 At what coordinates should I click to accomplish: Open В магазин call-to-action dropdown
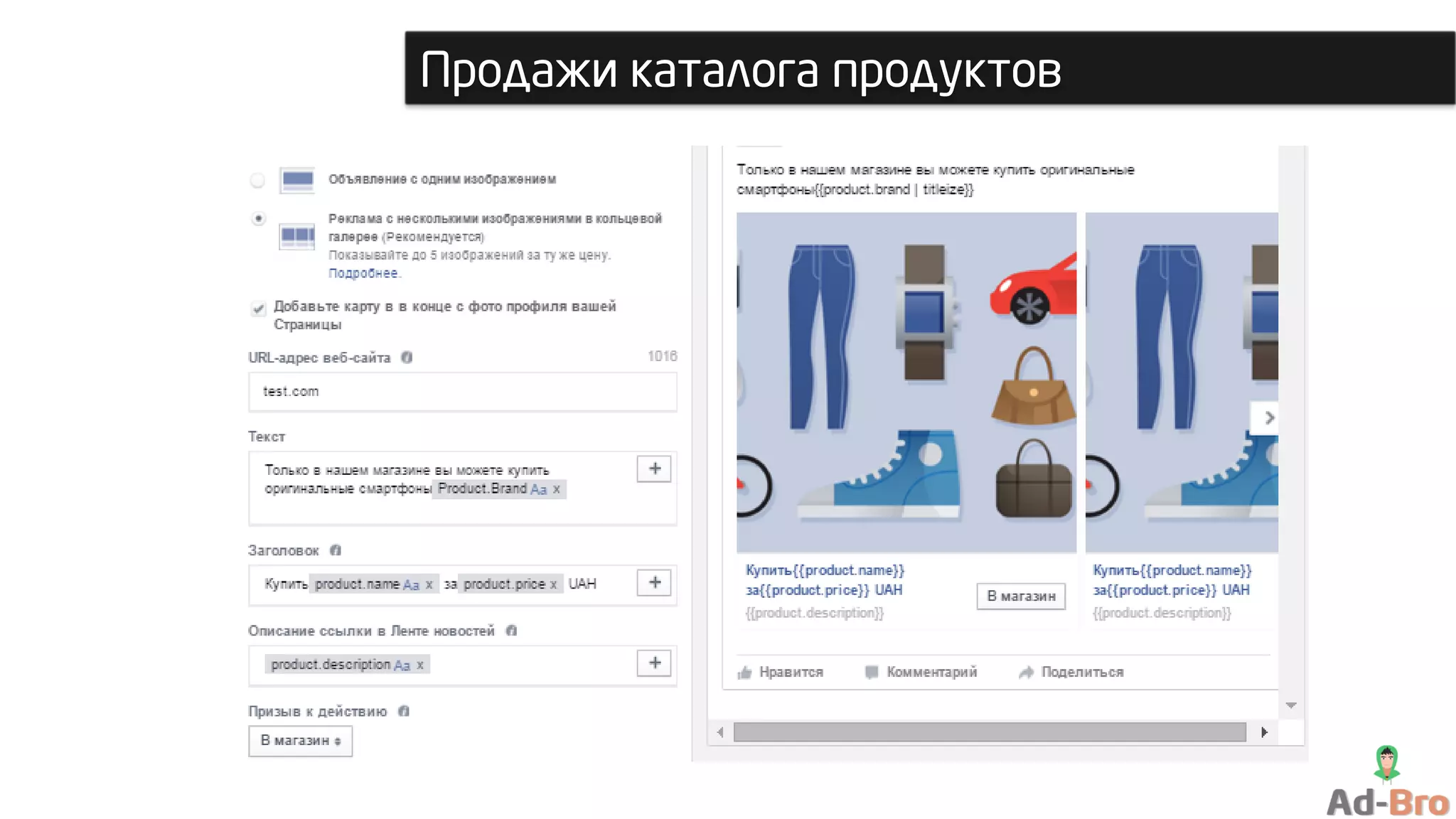pos(301,741)
